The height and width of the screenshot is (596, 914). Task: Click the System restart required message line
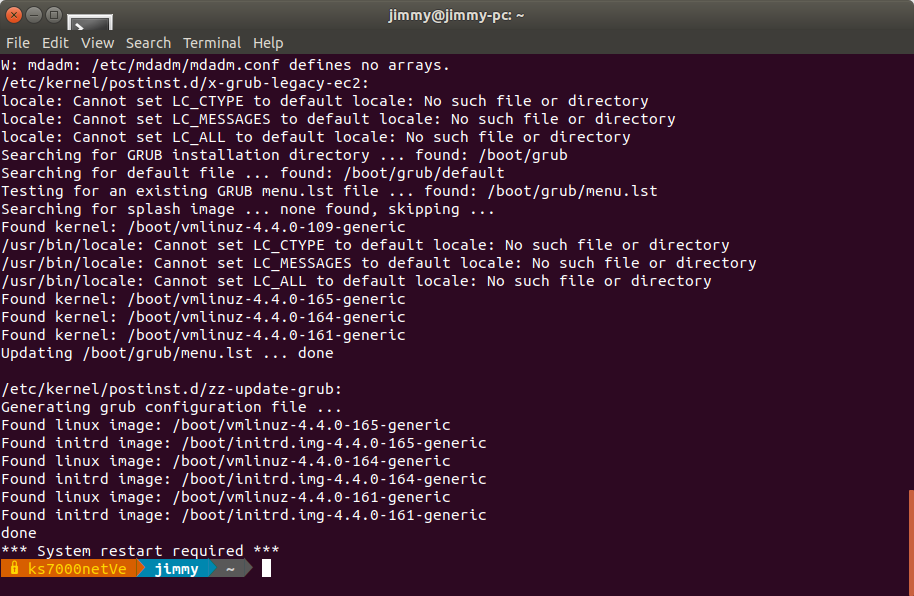coord(140,551)
